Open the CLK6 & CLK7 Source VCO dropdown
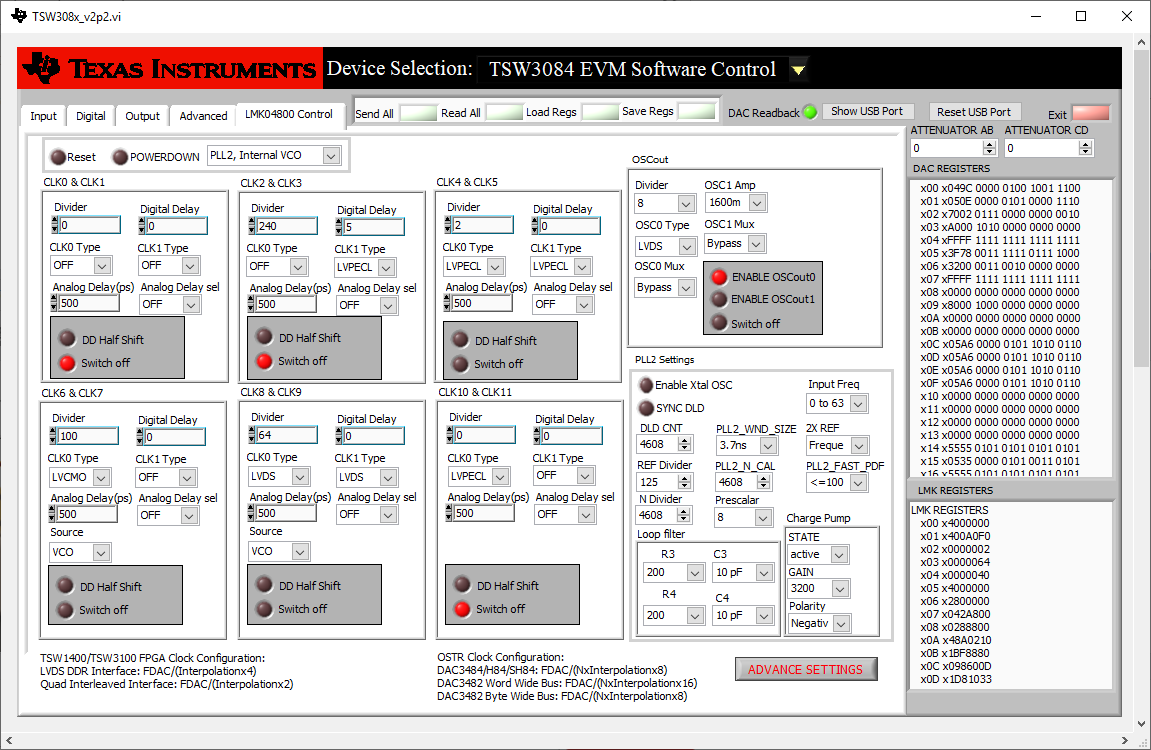Viewport: 1151px width, 750px height. click(101, 552)
